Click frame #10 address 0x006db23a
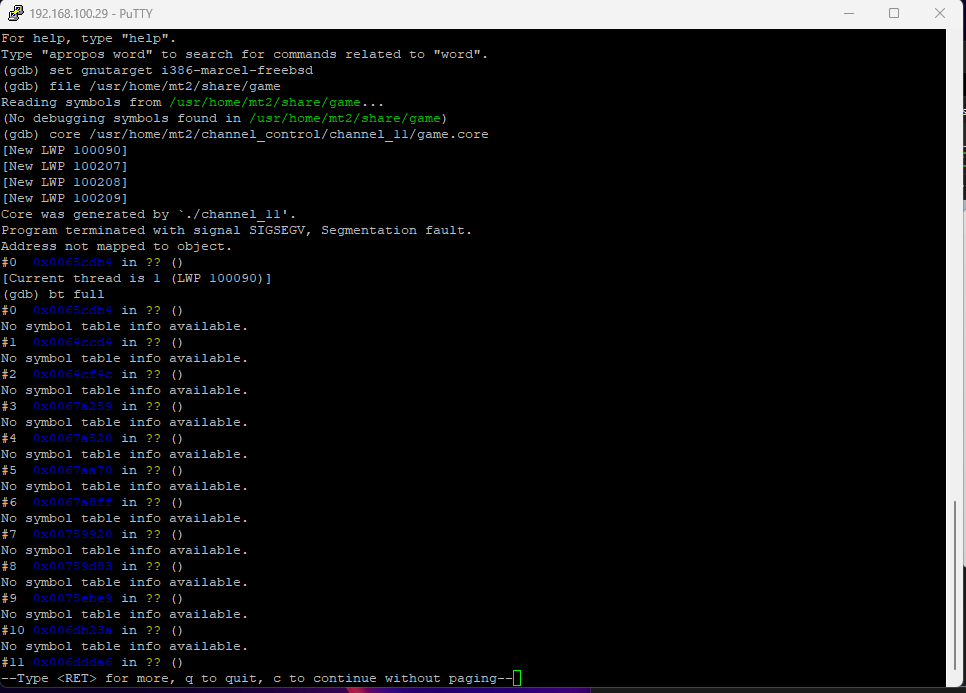 [73, 631]
